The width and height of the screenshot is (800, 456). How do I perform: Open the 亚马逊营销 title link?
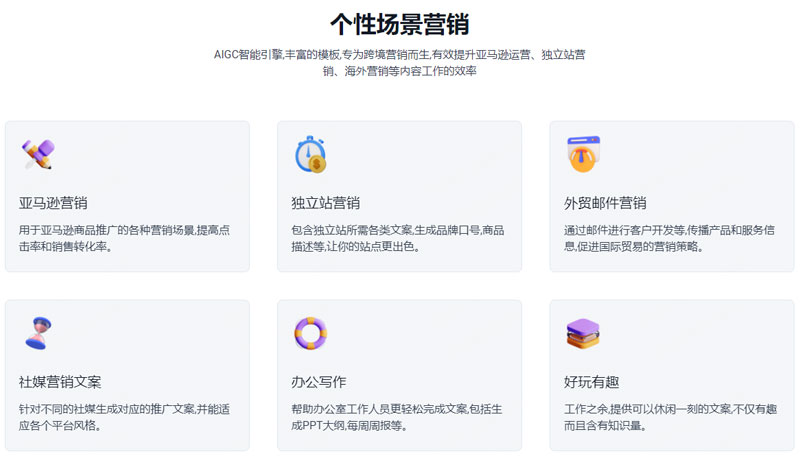pyautogui.click(x=53, y=203)
